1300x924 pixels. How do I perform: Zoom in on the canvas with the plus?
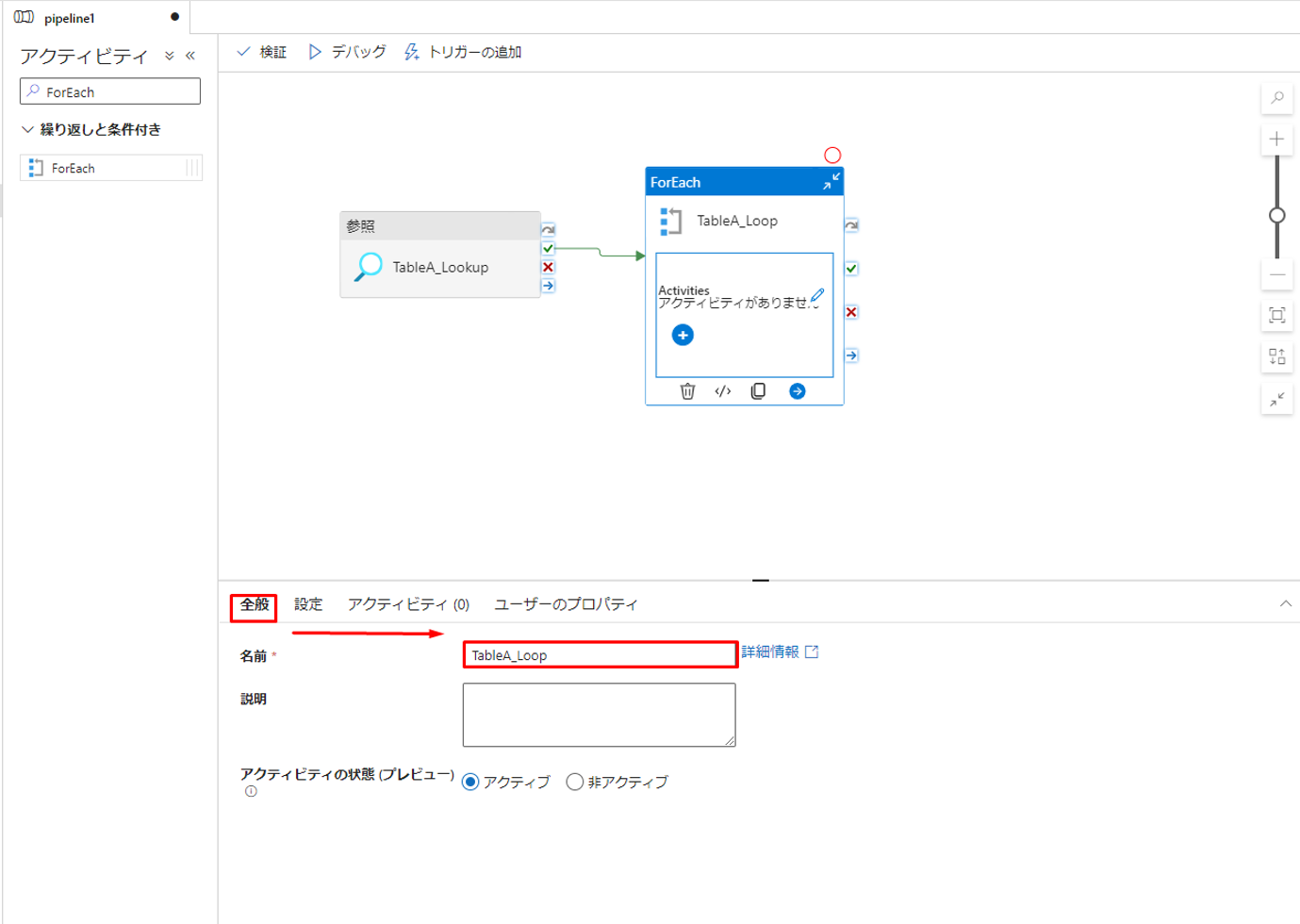click(1277, 140)
